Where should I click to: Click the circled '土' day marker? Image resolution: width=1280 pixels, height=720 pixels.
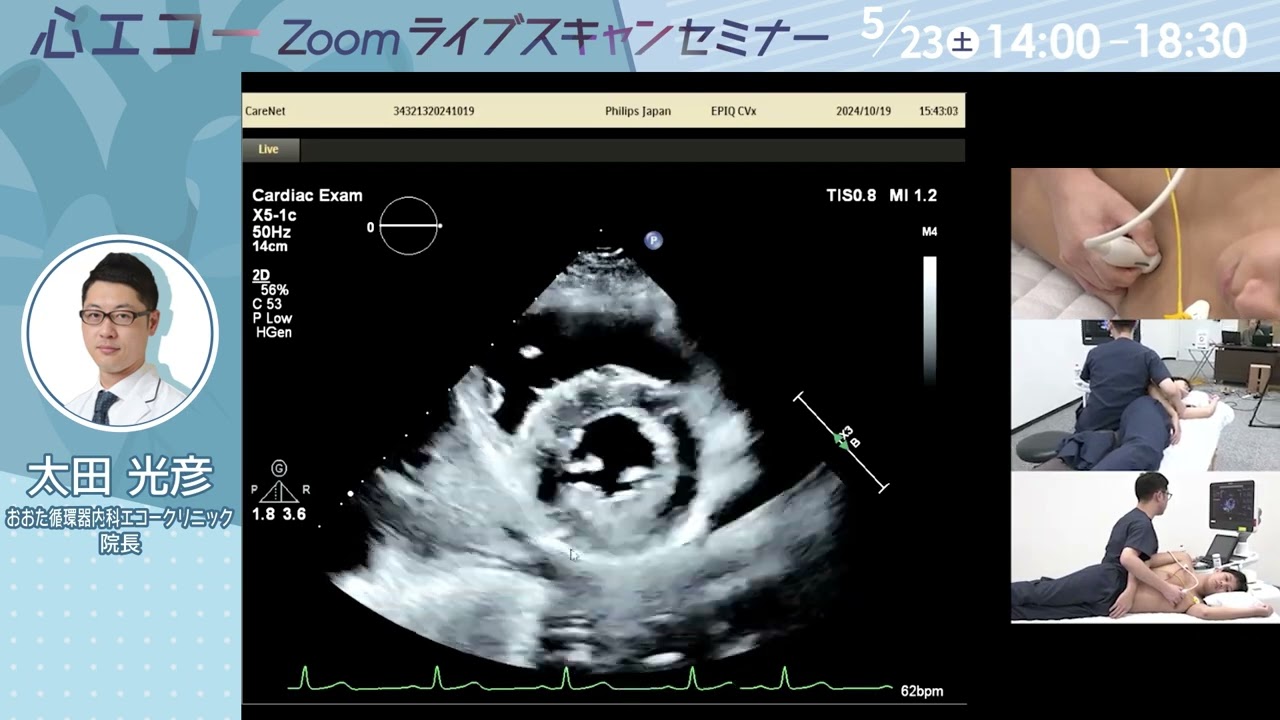(963, 43)
